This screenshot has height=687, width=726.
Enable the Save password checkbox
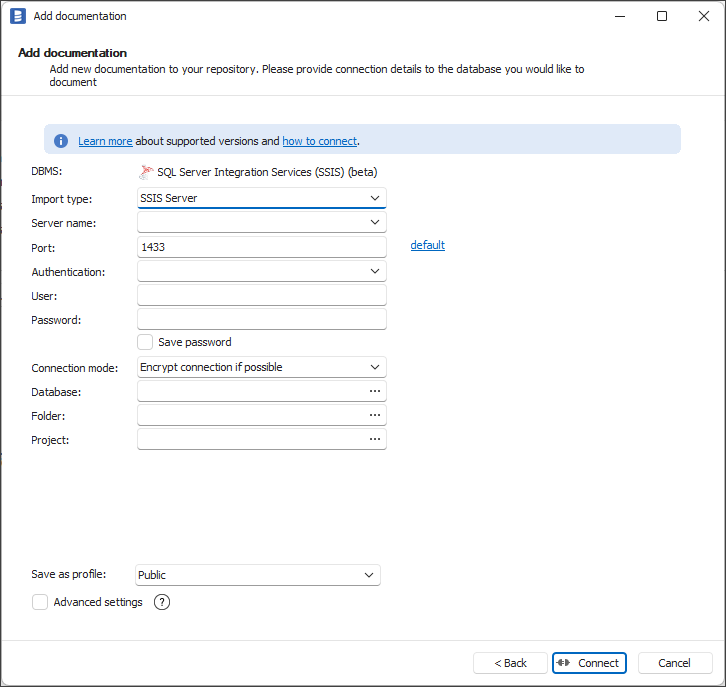click(145, 342)
